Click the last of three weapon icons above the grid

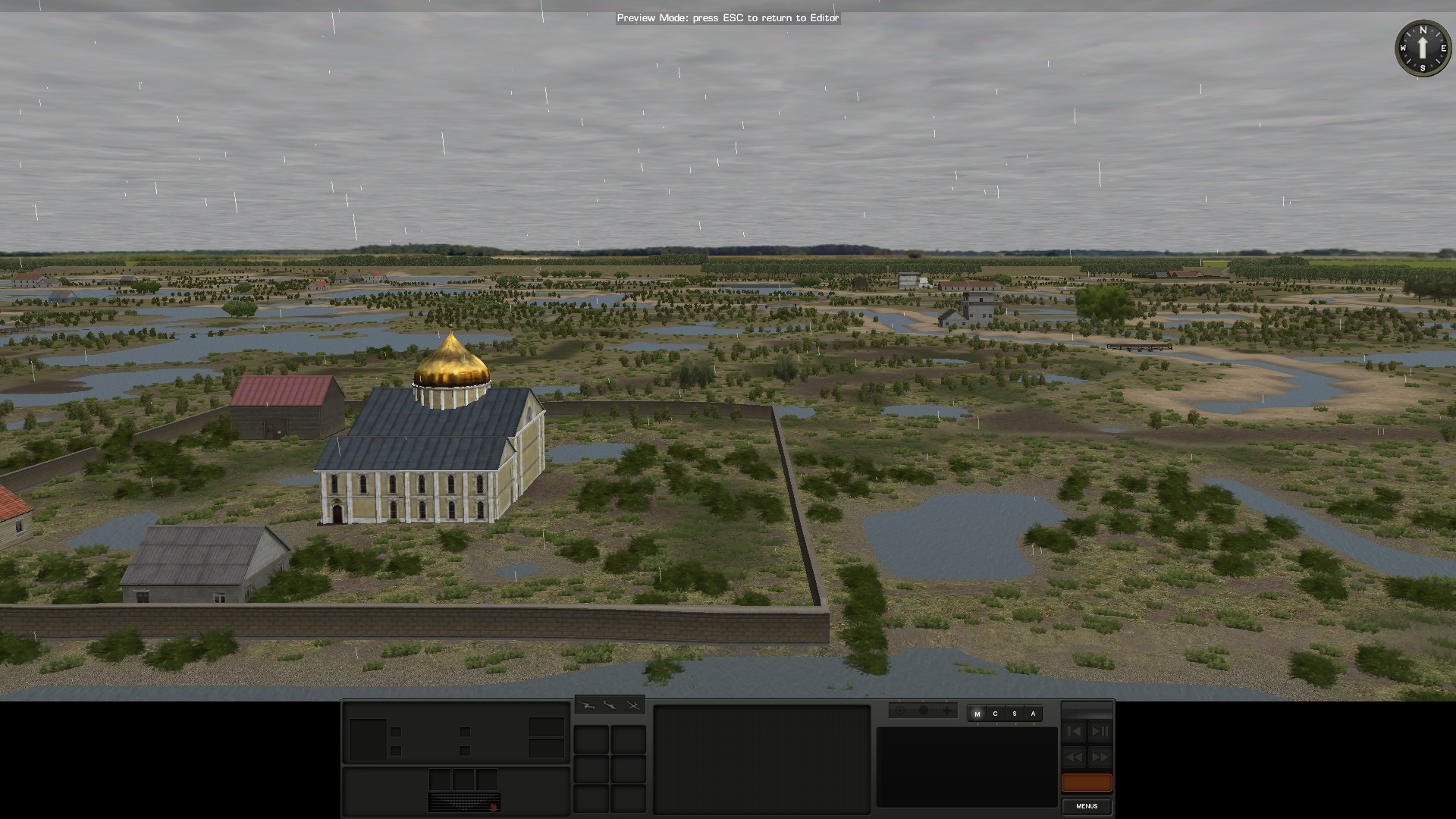[x=633, y=706]
